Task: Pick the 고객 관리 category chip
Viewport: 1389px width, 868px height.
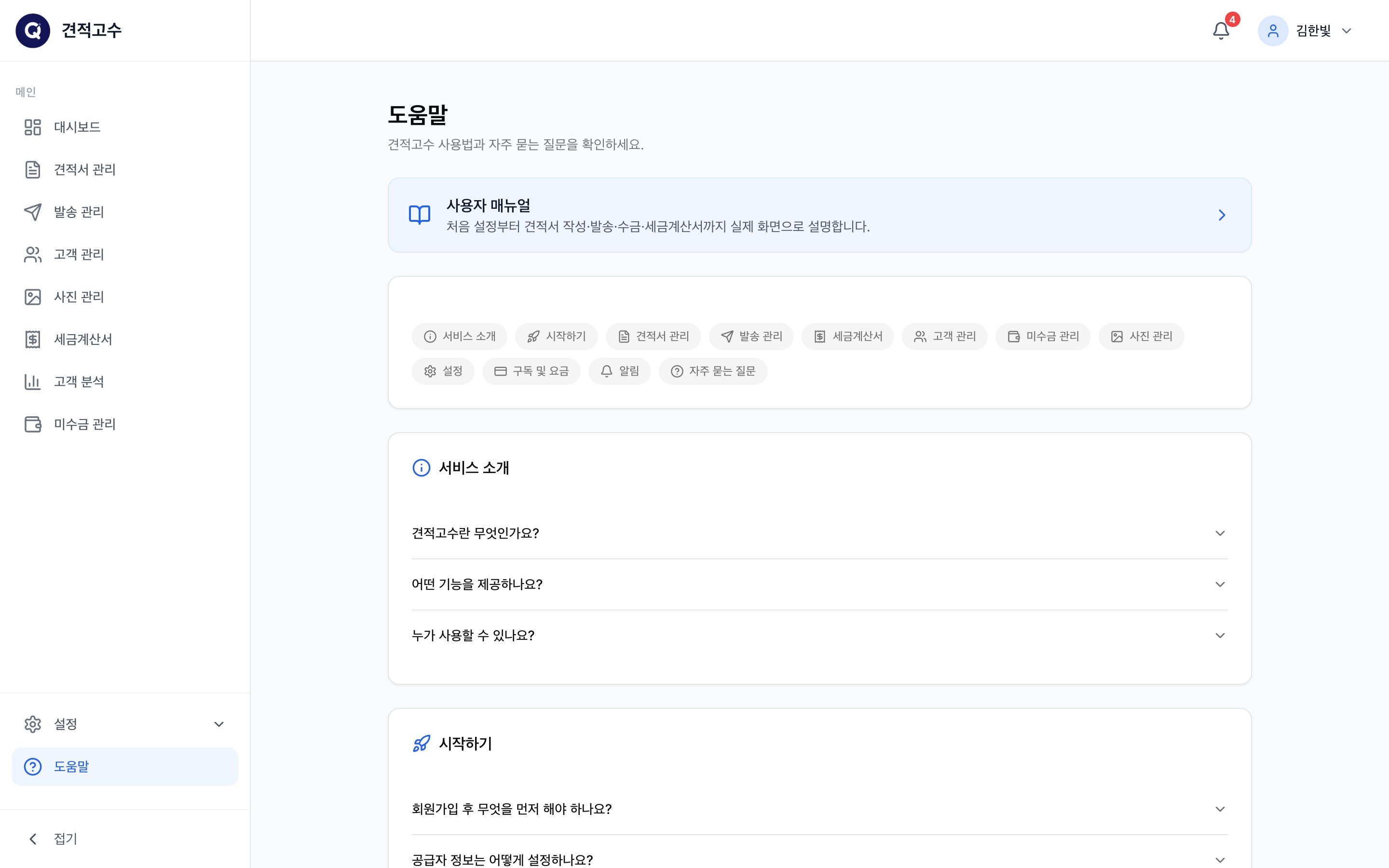Action: pyautogui.click(x=945, y=337)
